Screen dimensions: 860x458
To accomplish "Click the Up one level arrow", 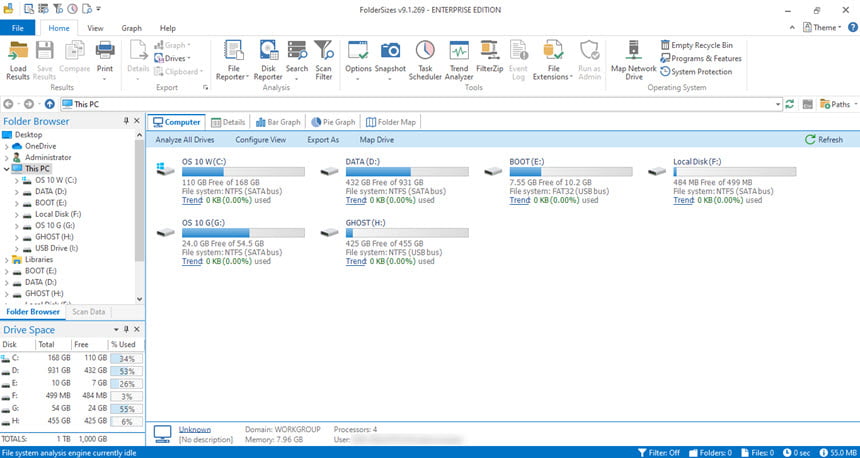I will pyautogui.click(x=50, y=104).
